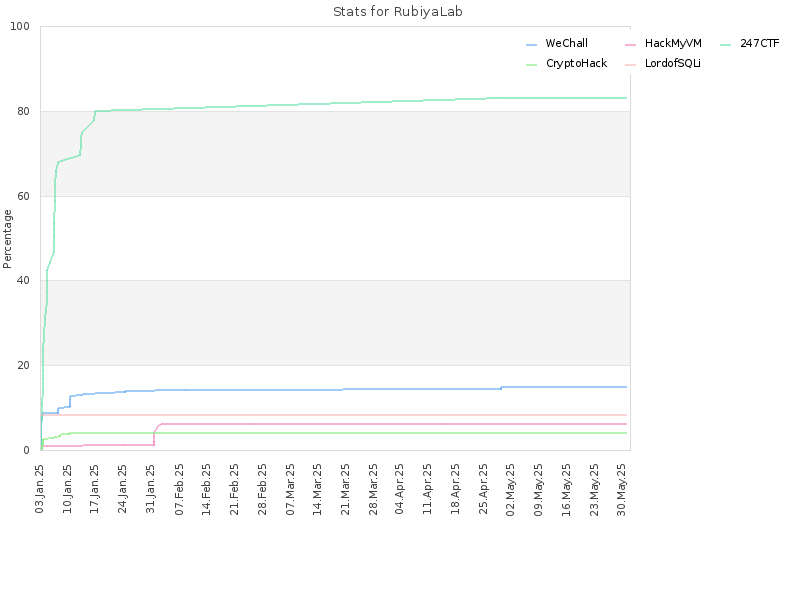Click the WeChall blue legend swatch

[531, 45]
